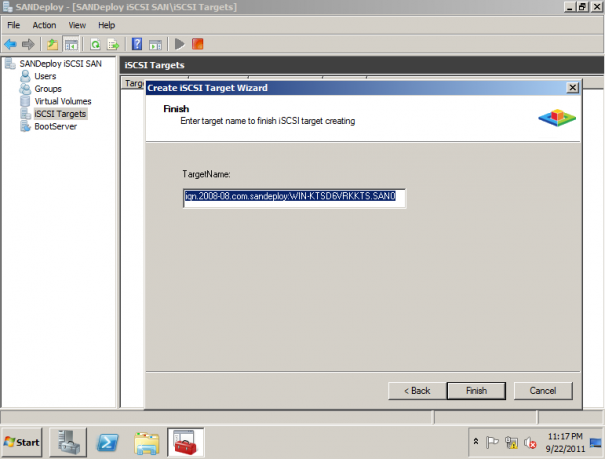The width and height of the screenshot is (605, 459).
Task: Open Help via question mark icon
Action: point(137,44)
